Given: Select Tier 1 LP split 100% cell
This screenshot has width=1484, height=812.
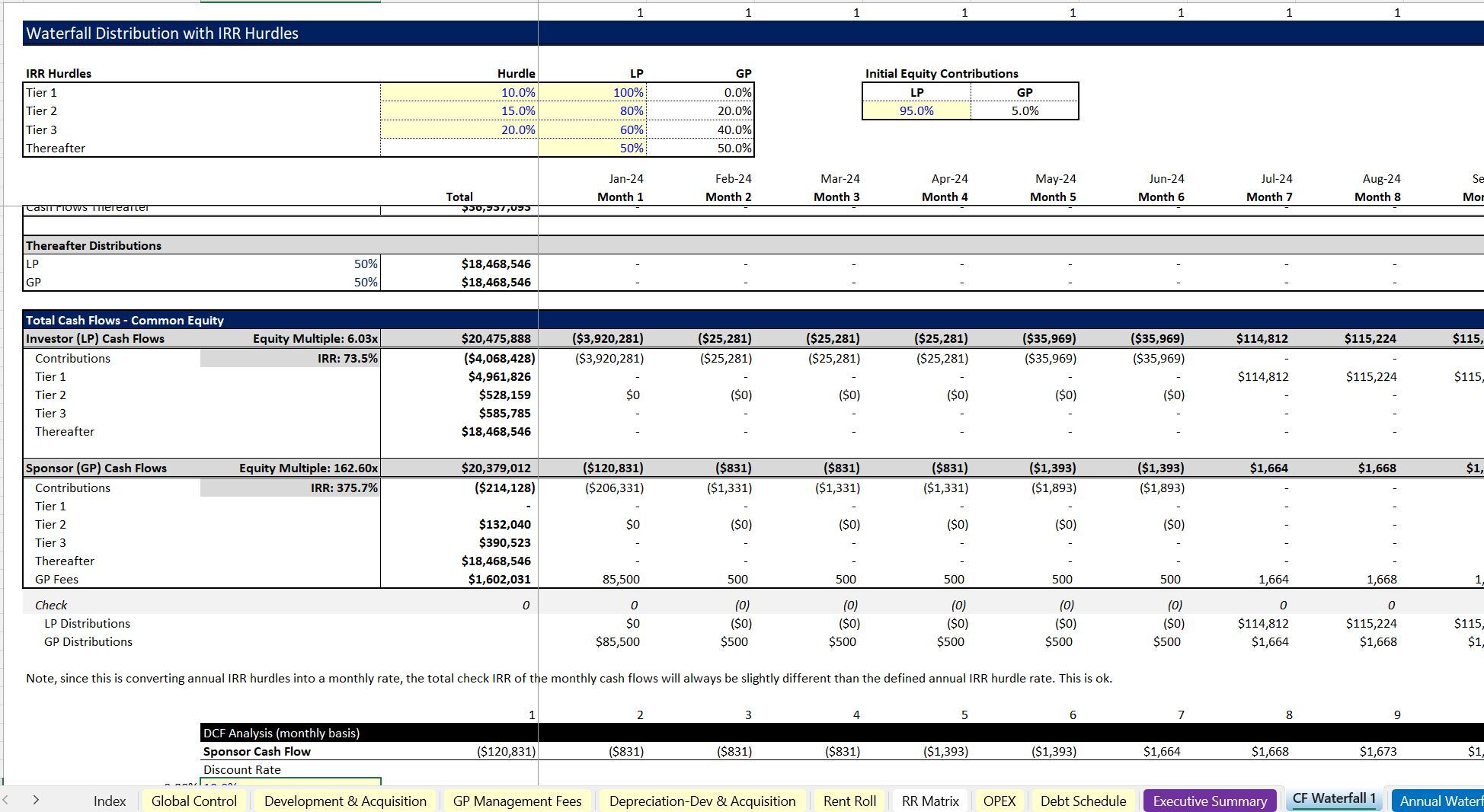Looking at the screenshot, I should [x=592, y=92].
